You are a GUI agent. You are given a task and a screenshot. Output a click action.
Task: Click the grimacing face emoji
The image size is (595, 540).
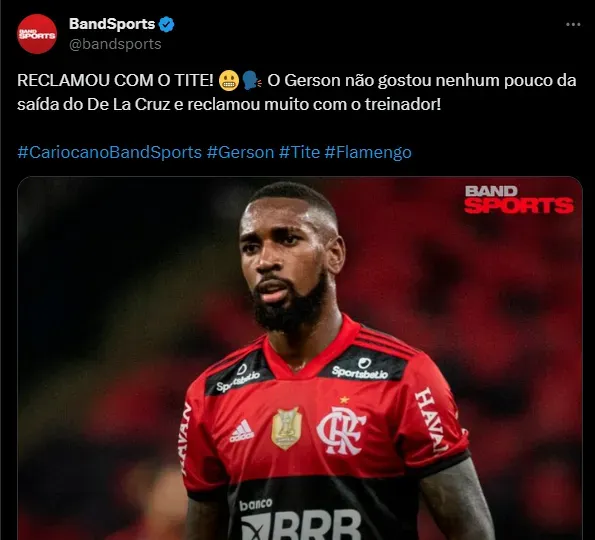(x=229, y=80)
